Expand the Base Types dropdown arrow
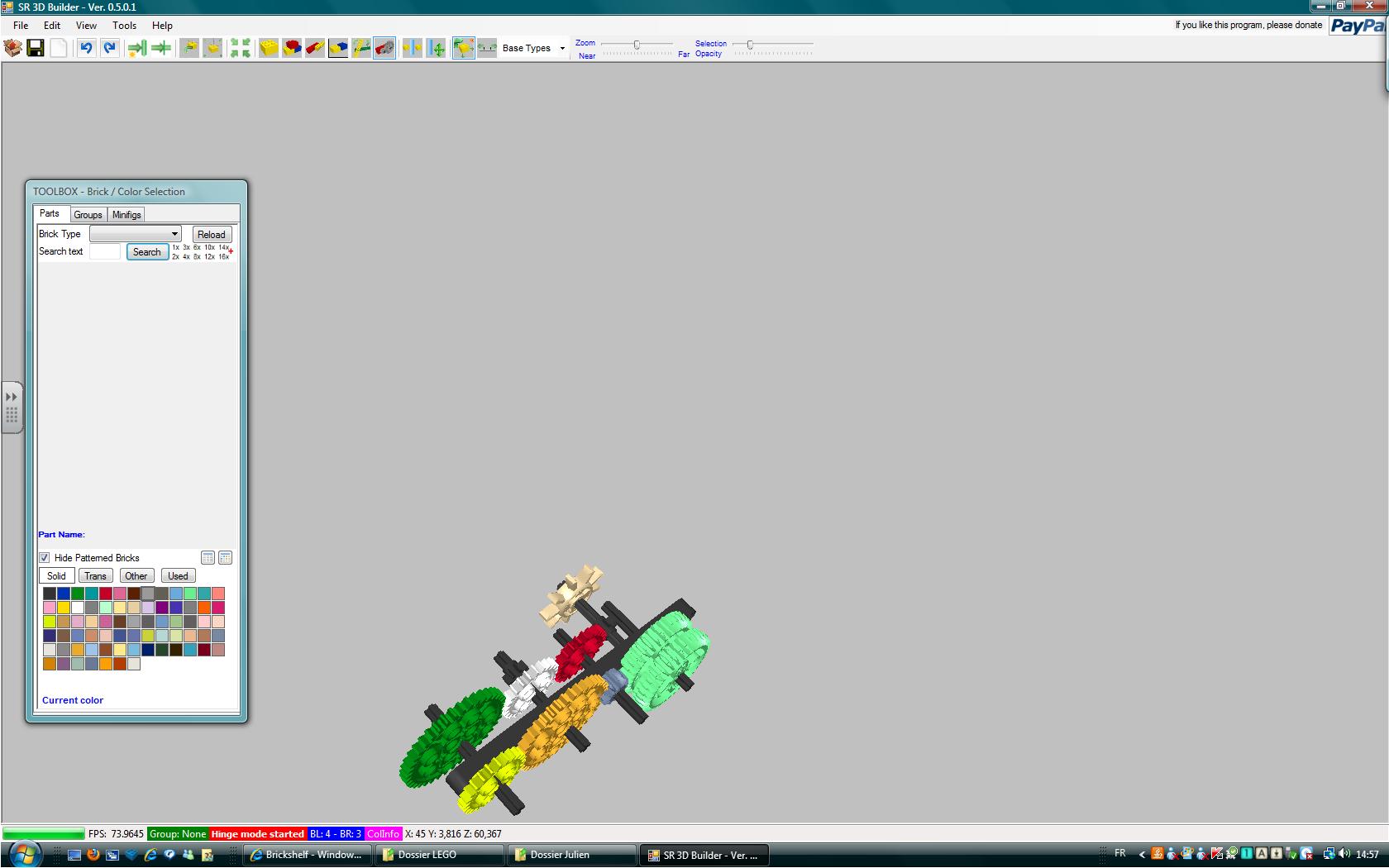 click(562, 48)
